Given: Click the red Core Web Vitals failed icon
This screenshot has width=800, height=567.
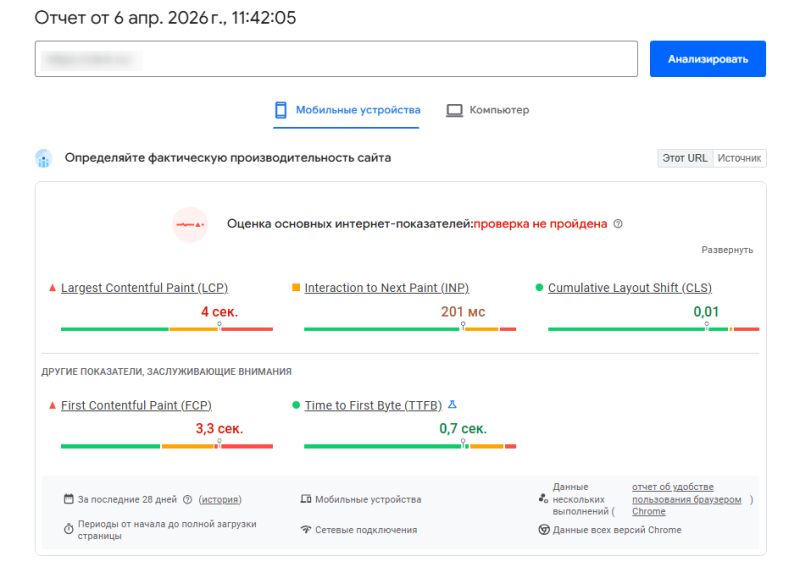Looking at the screenshot, I should point(190,224).
